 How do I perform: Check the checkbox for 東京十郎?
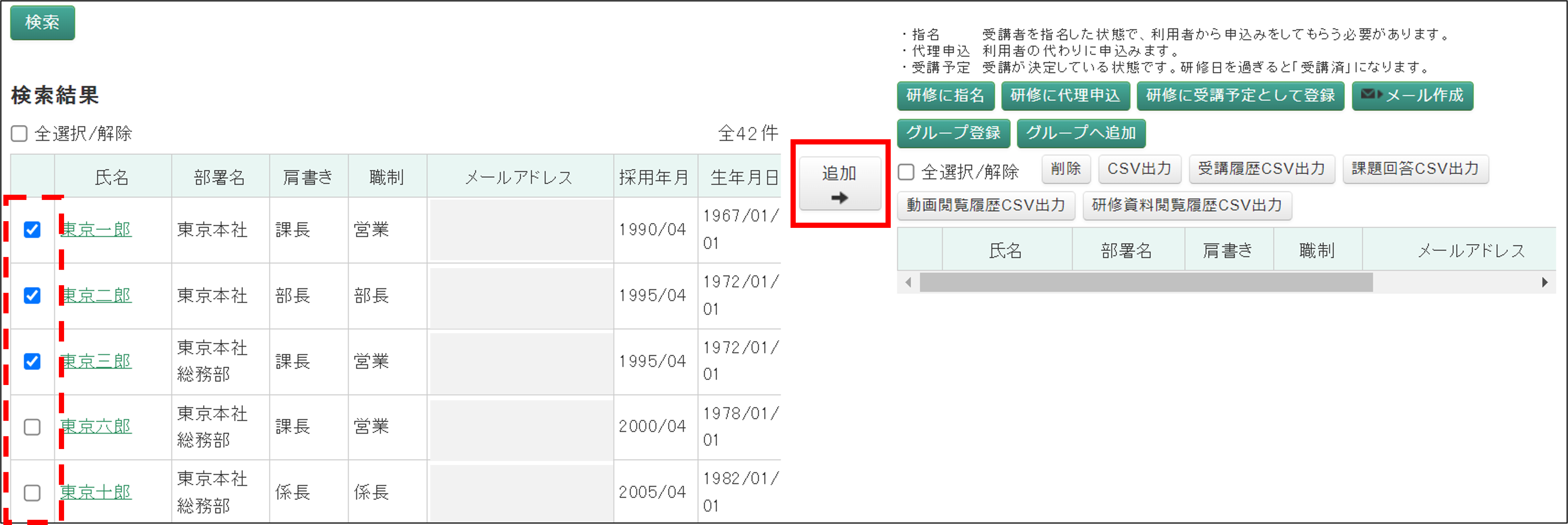pos(32,492)
